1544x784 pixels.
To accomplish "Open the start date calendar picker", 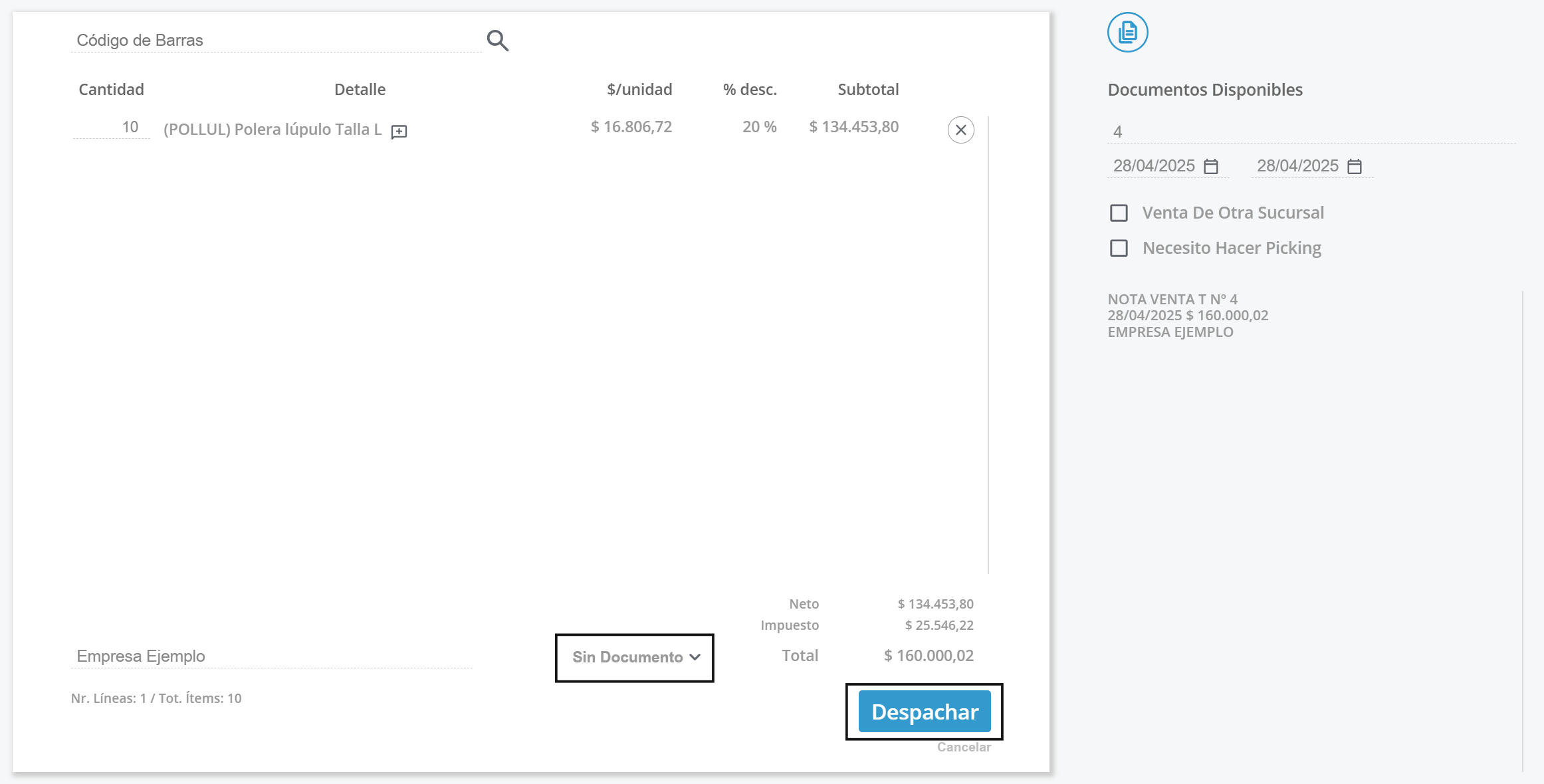I will click(x=1211, y=166).
